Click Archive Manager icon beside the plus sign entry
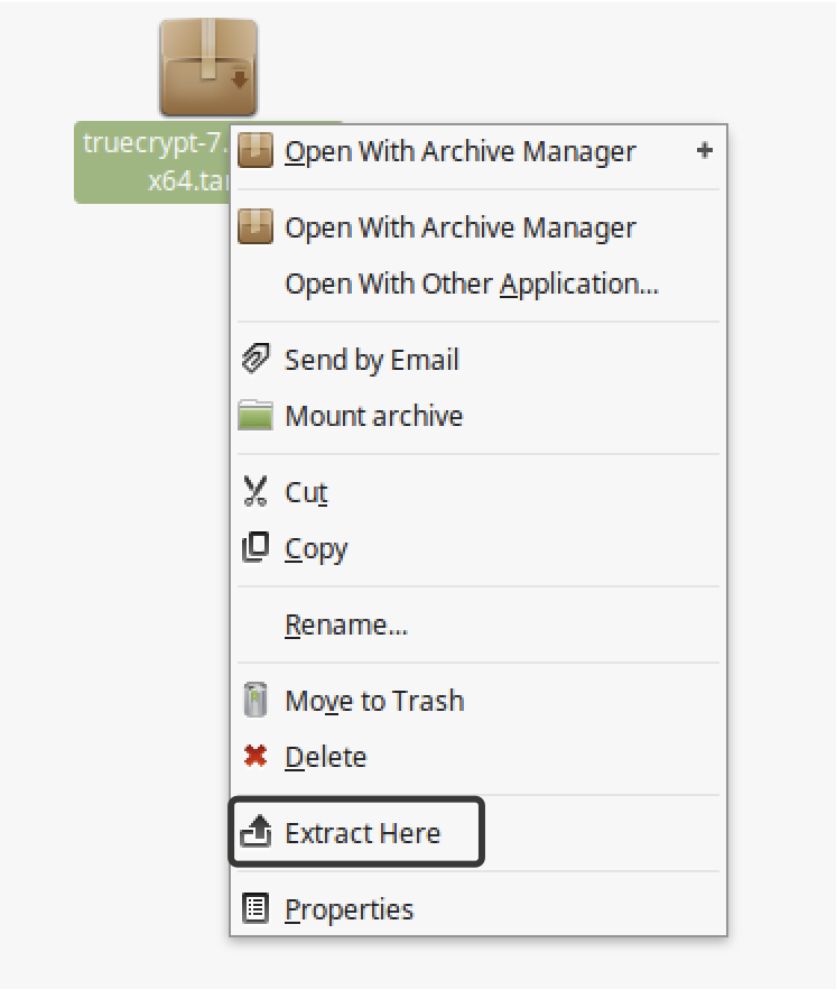The width and height of the screenshot is (839, 991). [x=256, y=152]
